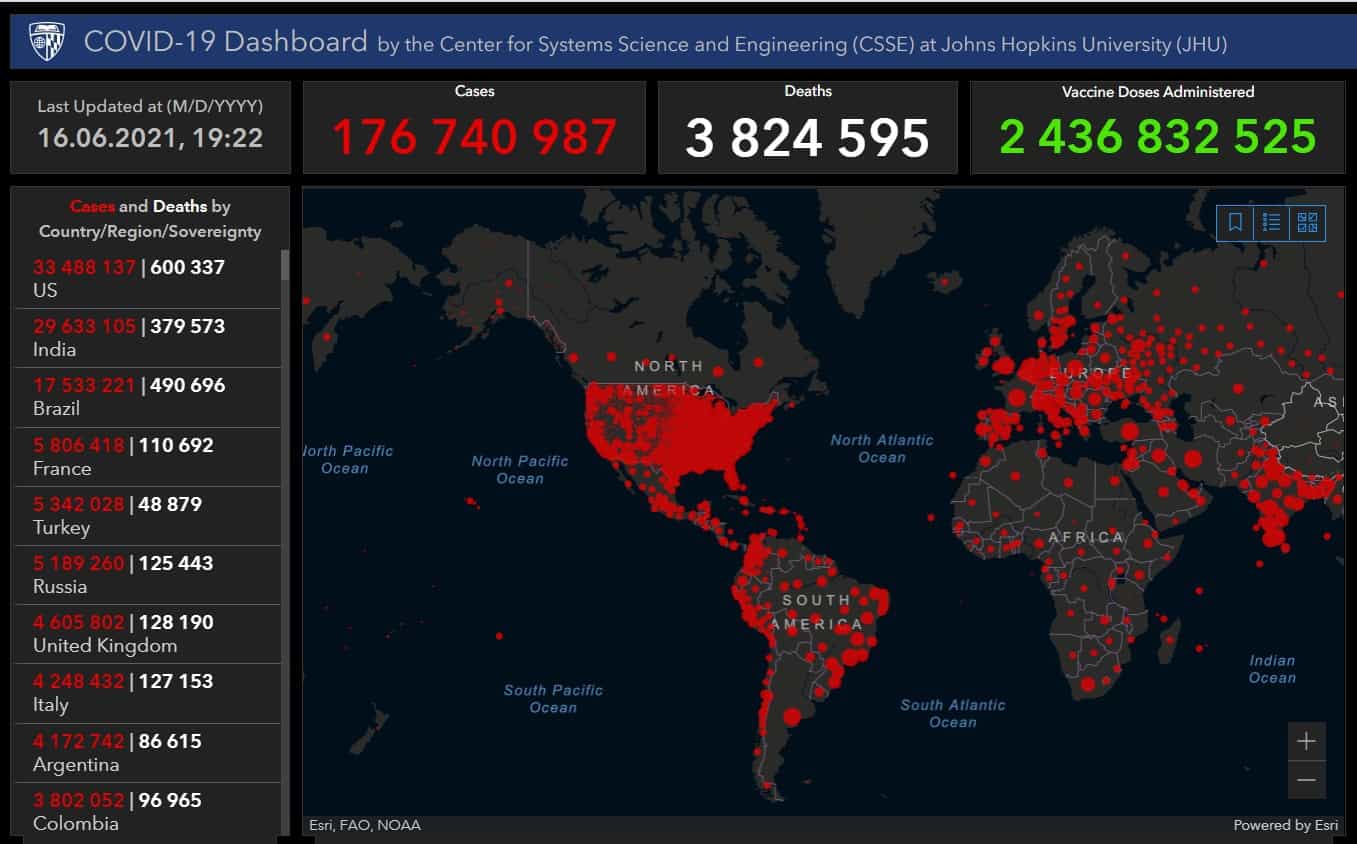The width and height of the screenshot is (1357, 844).
Task: Zoom out with the minus button
Action: (x=1306, y=779)
